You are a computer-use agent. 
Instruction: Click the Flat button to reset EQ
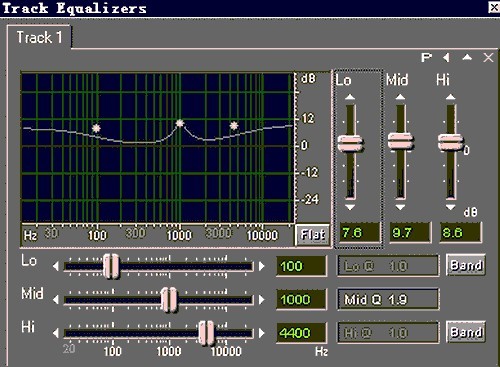(312, 235)
